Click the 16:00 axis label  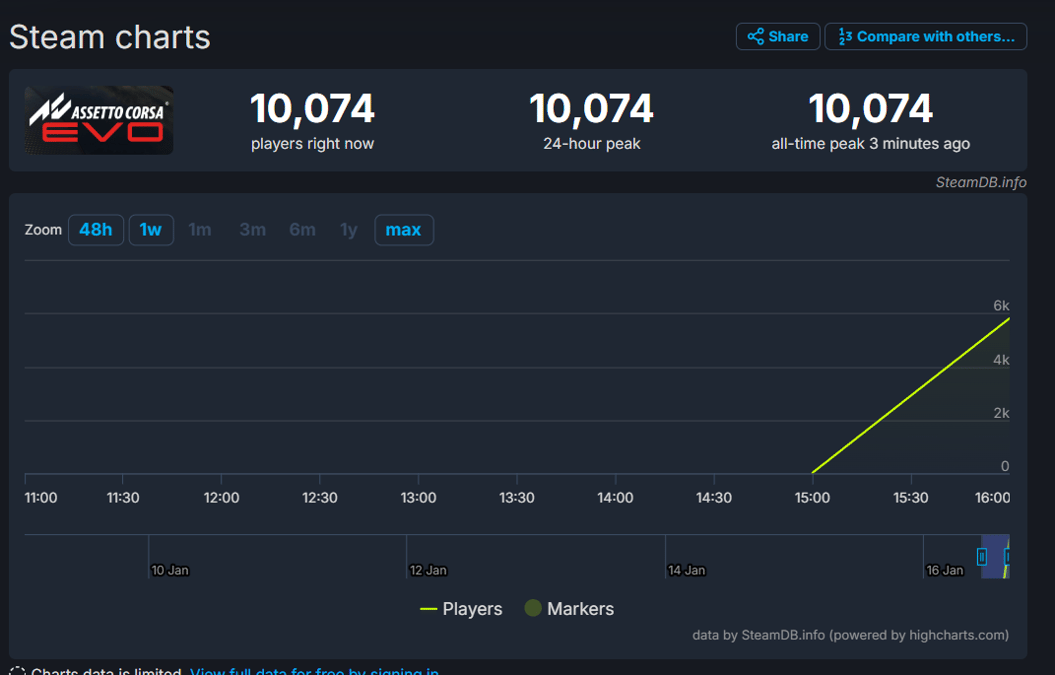(992, 497)
